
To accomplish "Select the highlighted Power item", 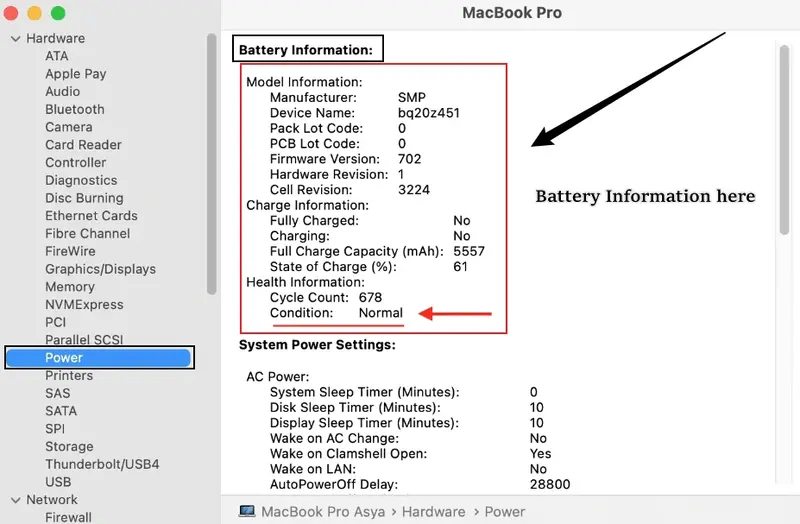I will [99, 358].
